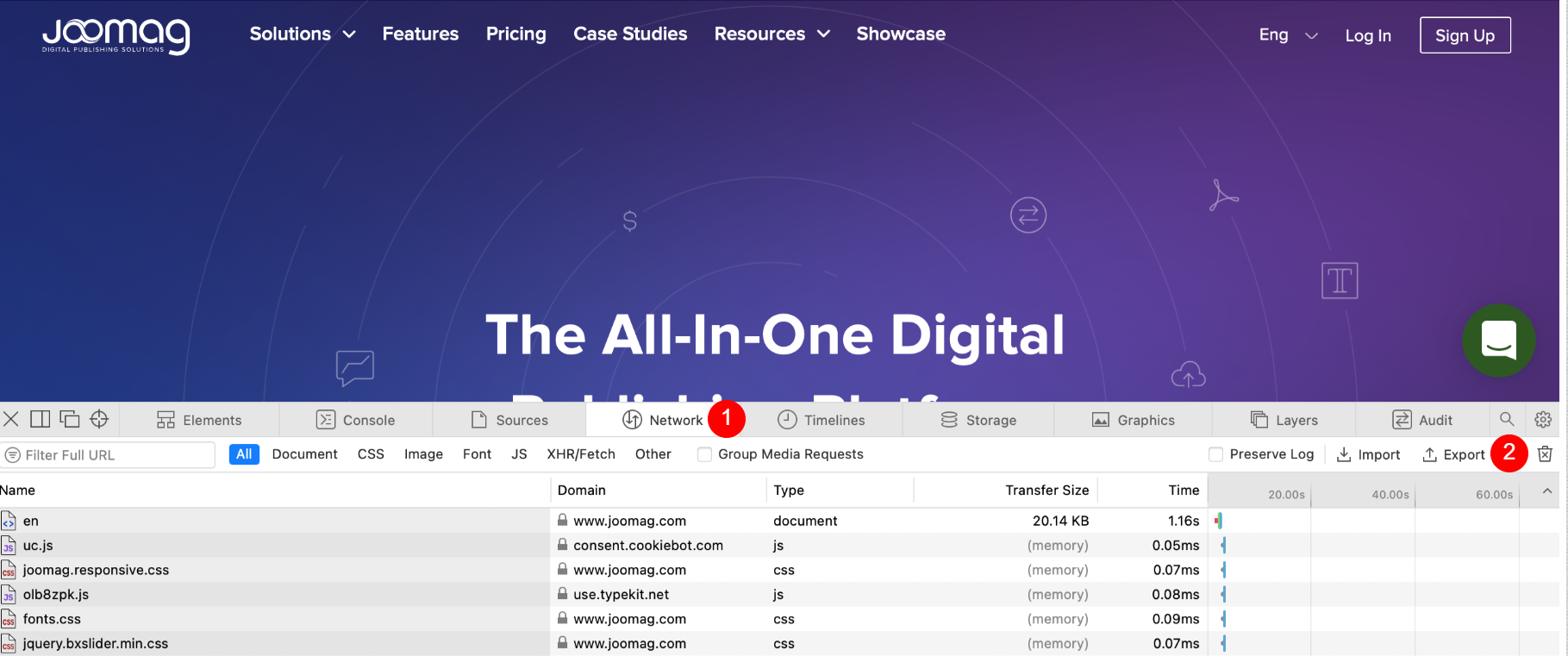This screenshot has width=1568, height=656.
Task: Close the Web Inspector panel
Action: pyautogui.click(x=11, y=420)
